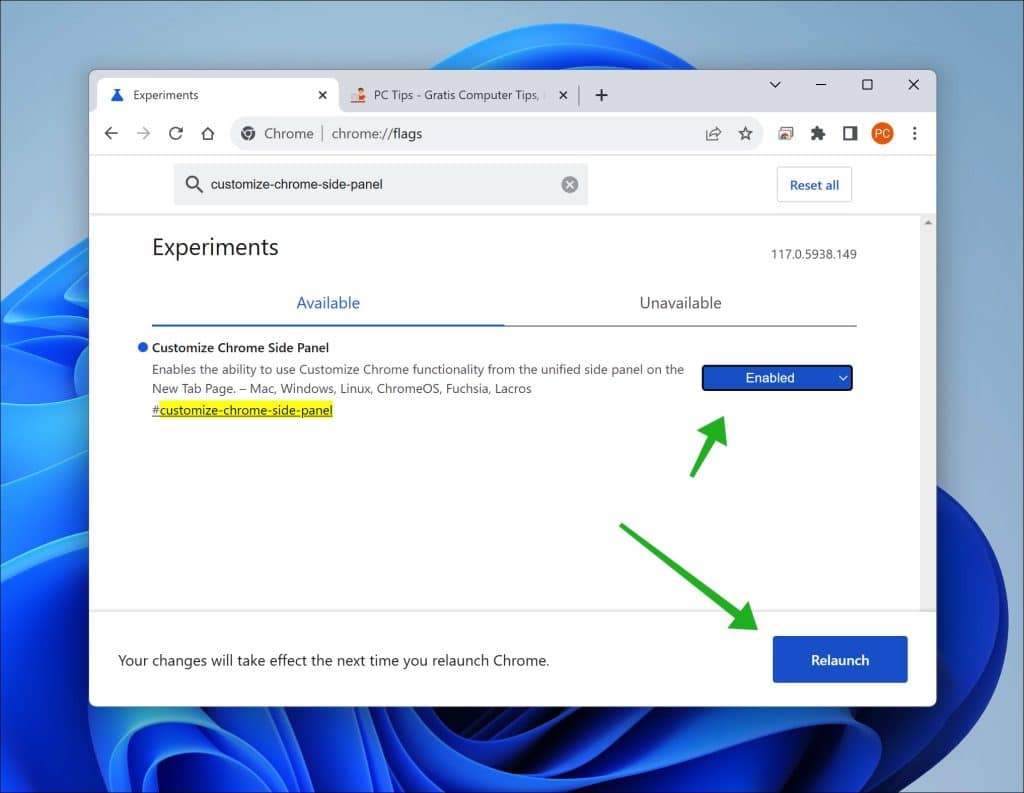The width and height of the screenshot is (1024, 793).
Task: Reload the chrome://flags page
Action: [176, 133]
